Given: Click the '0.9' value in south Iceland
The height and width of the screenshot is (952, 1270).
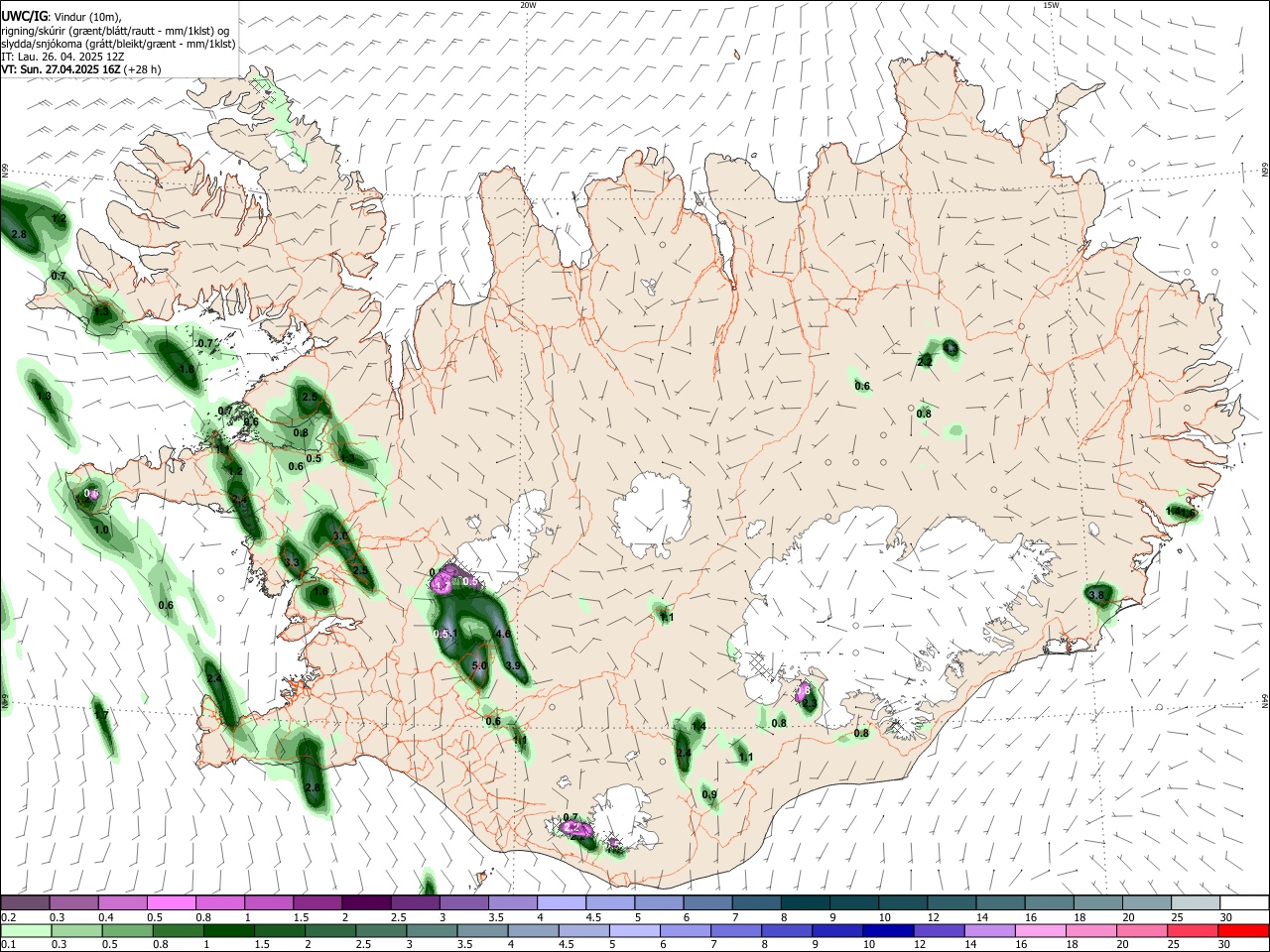Looking at the screenshot, I should (x=709, y=795).
